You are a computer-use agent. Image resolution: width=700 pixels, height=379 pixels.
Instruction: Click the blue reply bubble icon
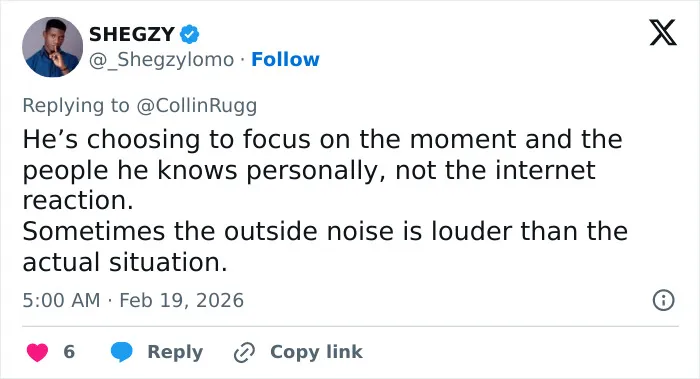[121, 352]
